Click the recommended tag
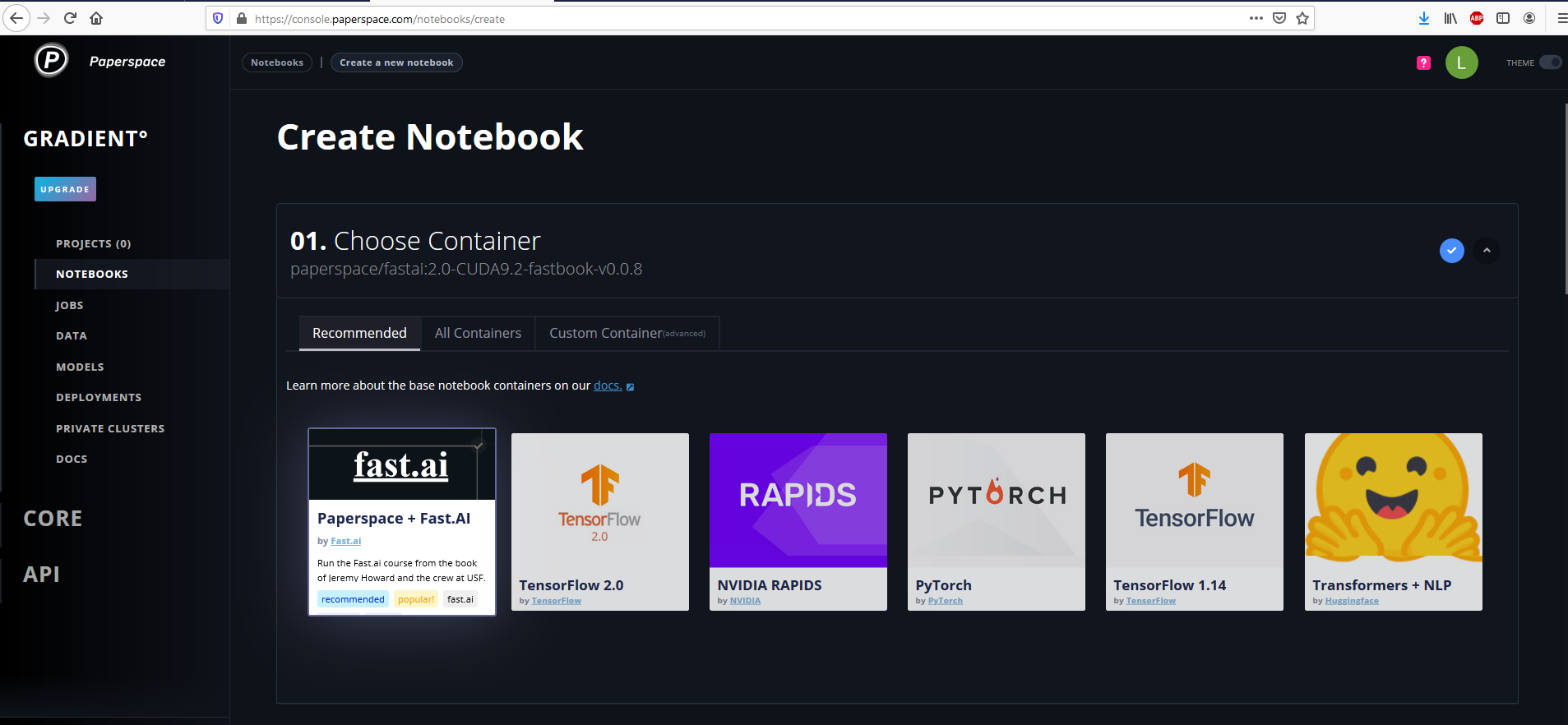The width and height of the screenshot is (1568, 725). (353, 599)
